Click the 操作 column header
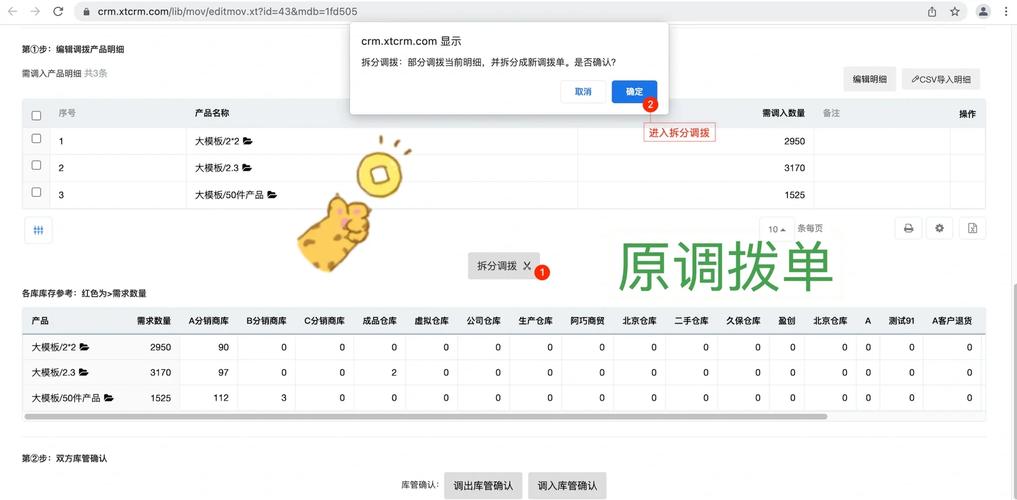The height and width of the screenshot is (500, 1017). [968, 113]
